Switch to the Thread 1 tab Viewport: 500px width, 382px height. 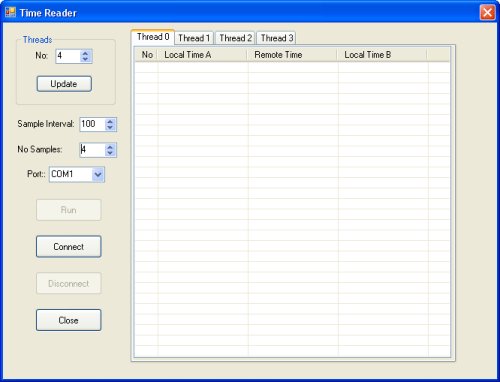[x=194, y=38]
